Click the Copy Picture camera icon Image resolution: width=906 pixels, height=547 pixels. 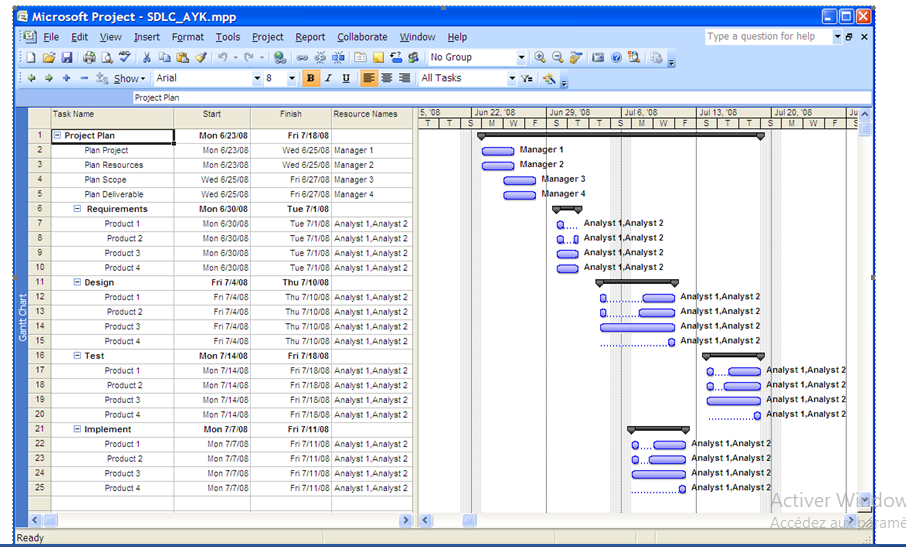pos(598,58)
